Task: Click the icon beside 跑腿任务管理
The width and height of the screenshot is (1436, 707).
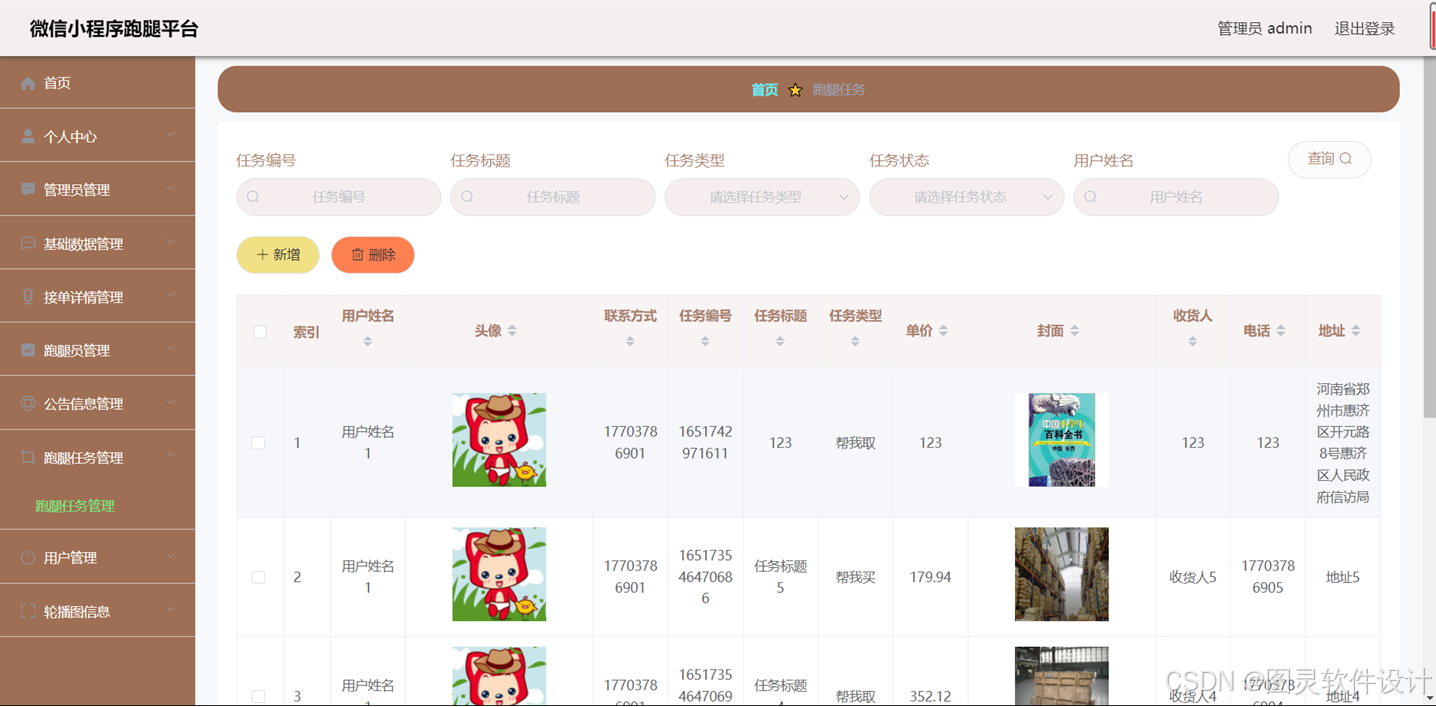Action: (x=28, y=457)
